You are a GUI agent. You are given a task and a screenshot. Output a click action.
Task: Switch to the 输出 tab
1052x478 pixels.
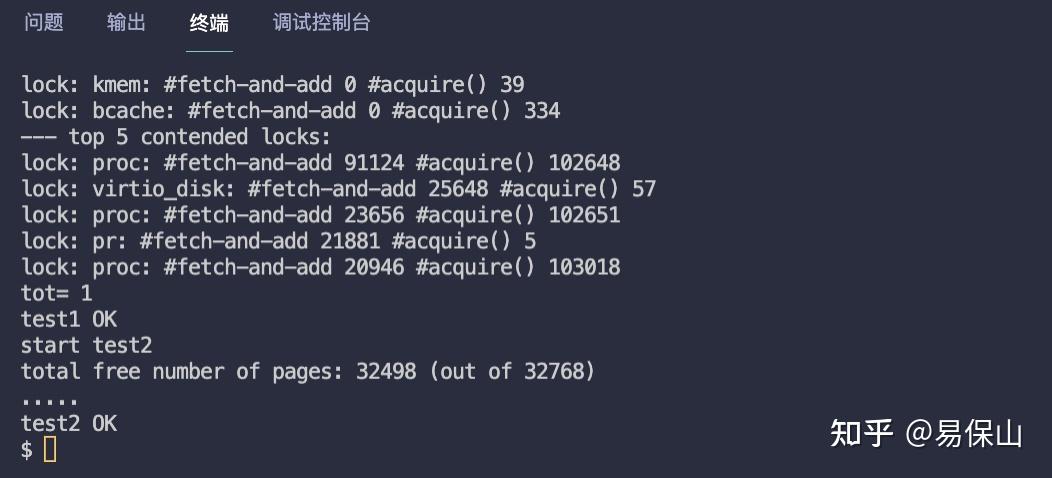(x=126, y=23)
